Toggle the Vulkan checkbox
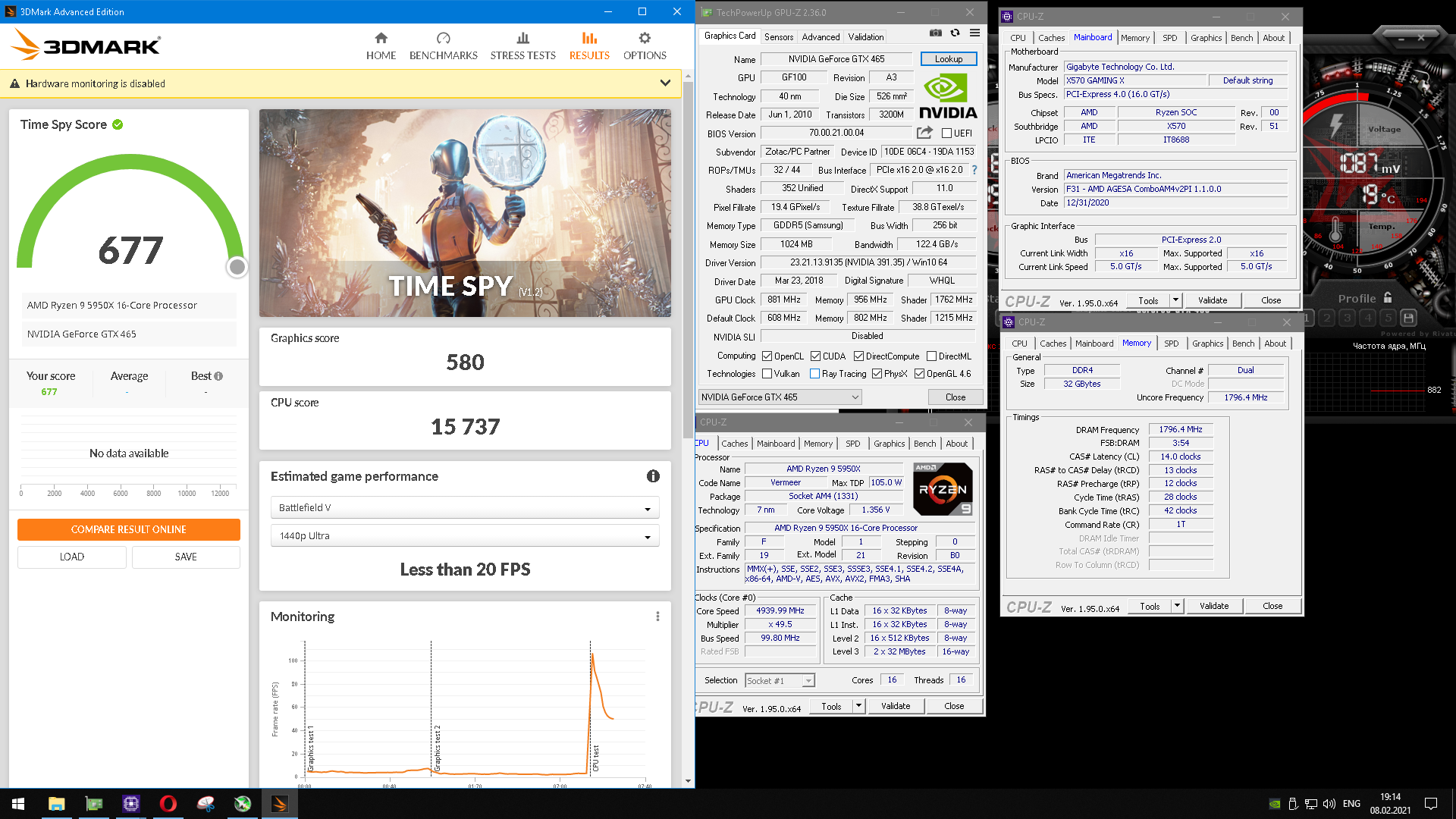The height and width of the screenshot is (819, 1456). 767,374
